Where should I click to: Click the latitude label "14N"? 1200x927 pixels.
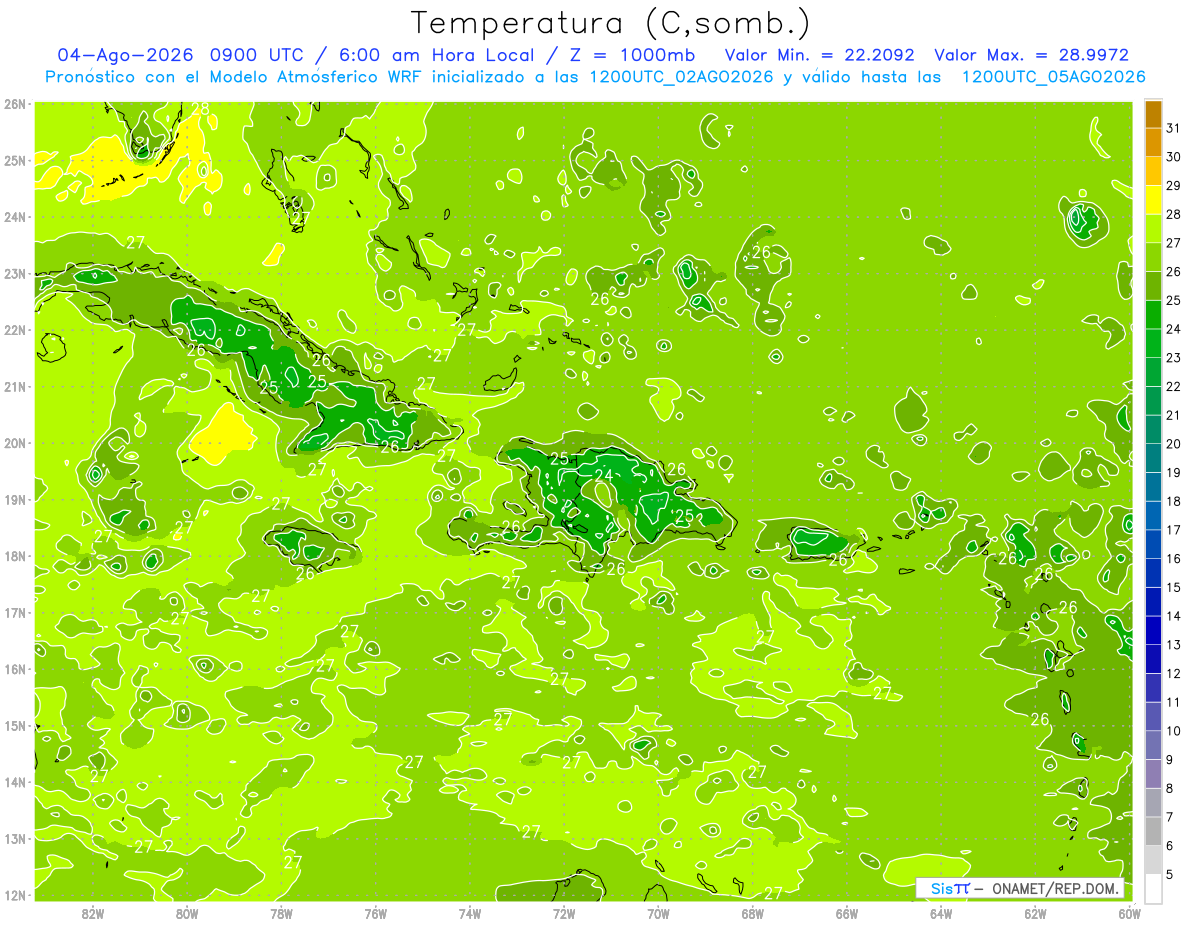point(16,782)
